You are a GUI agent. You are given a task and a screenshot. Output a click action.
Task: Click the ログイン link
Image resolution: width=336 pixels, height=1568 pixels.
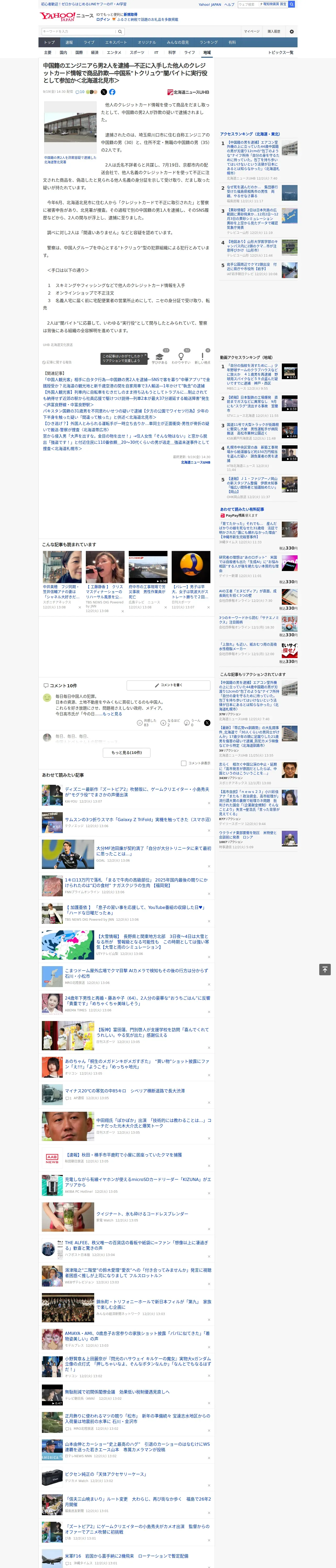(x=103, y=20)
